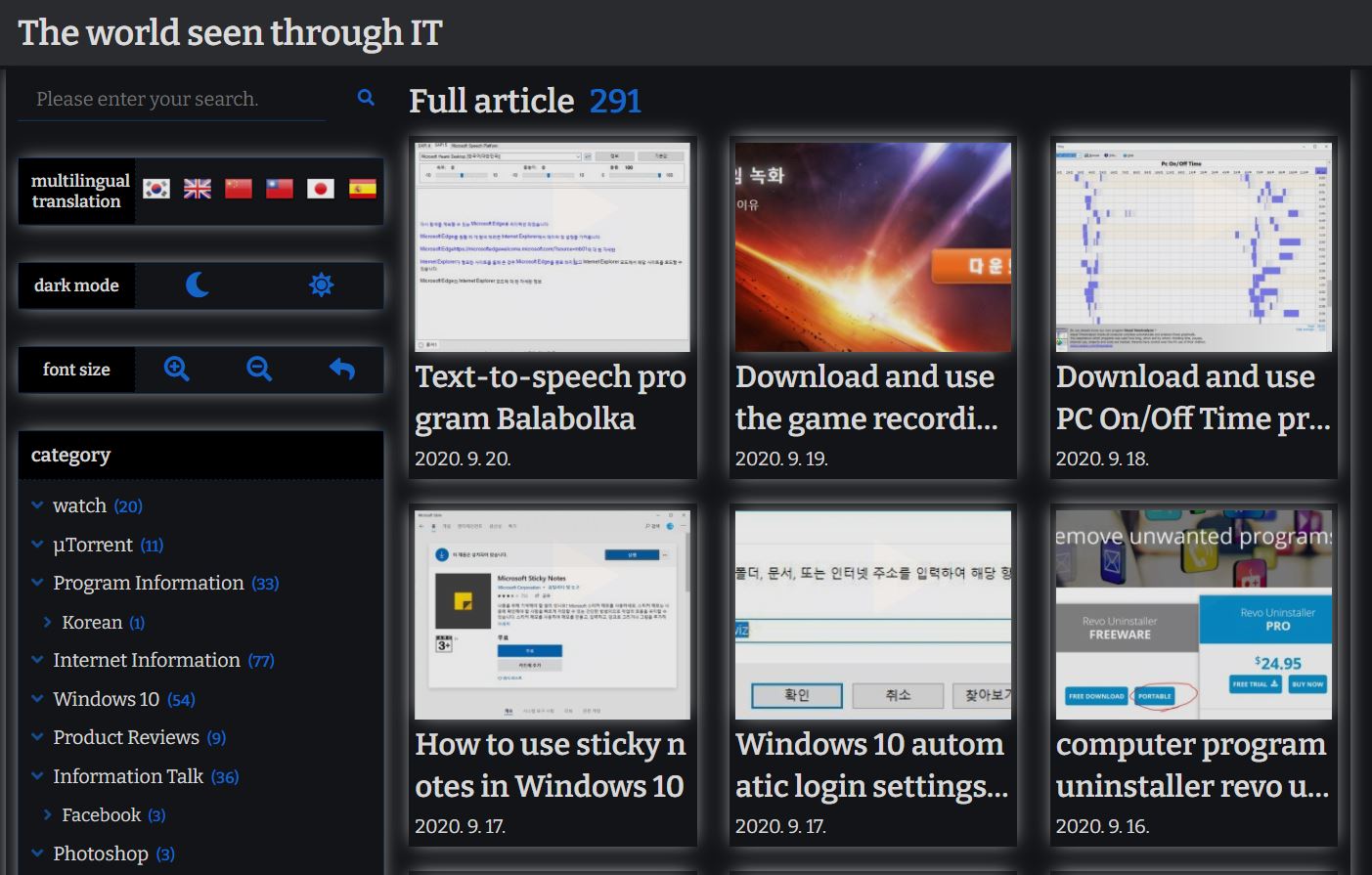
Task: Collapse the Windows 10 category chevron
Action: 37,699
